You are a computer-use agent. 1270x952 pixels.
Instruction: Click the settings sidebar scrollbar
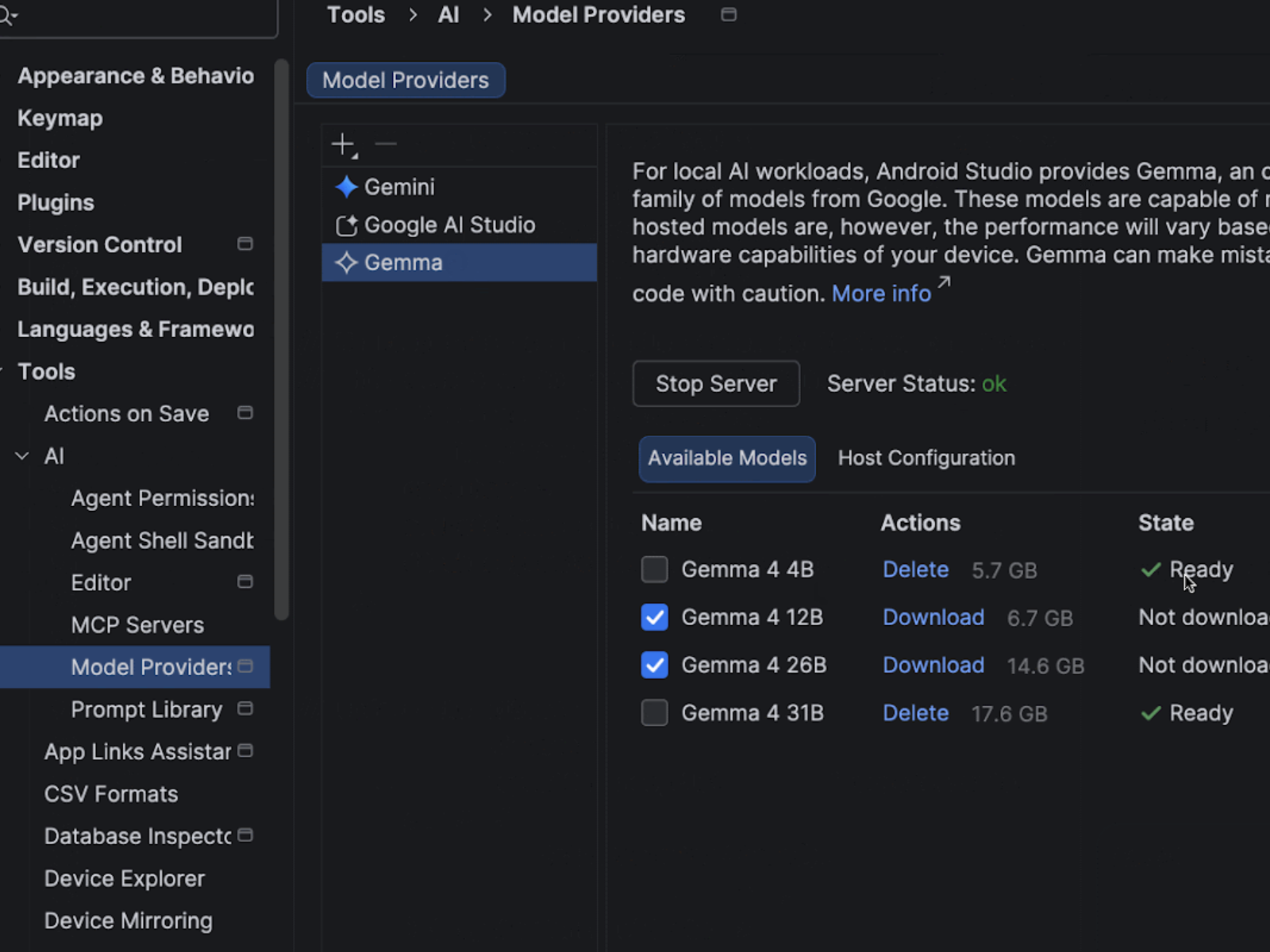[281, 340]
